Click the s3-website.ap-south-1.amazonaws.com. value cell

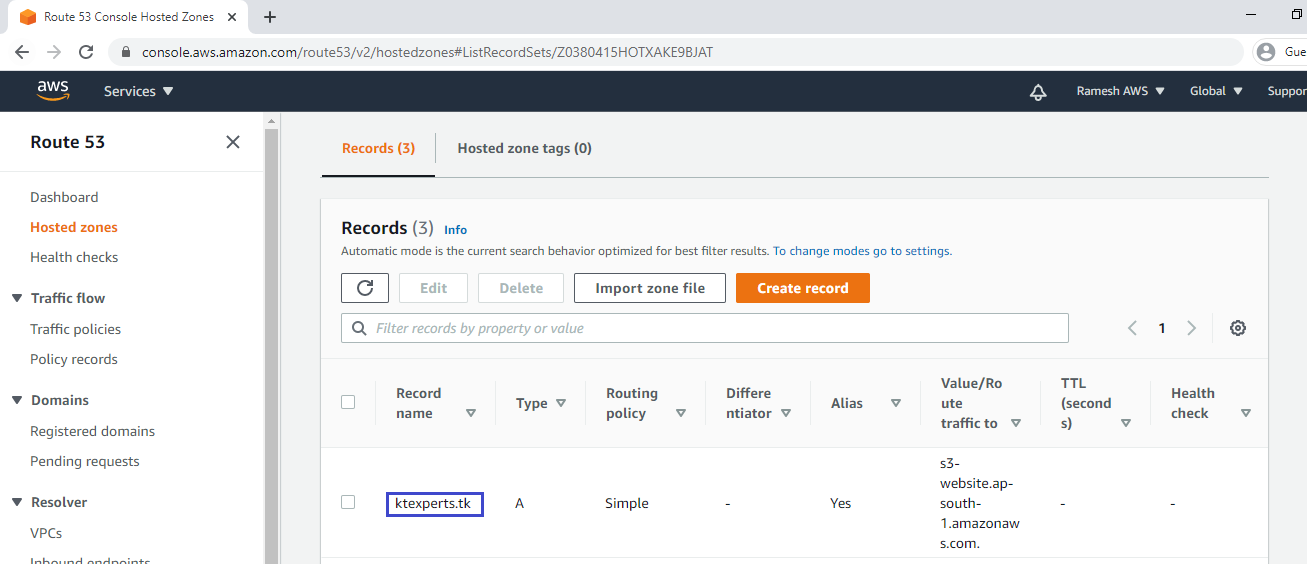[981, 503]
